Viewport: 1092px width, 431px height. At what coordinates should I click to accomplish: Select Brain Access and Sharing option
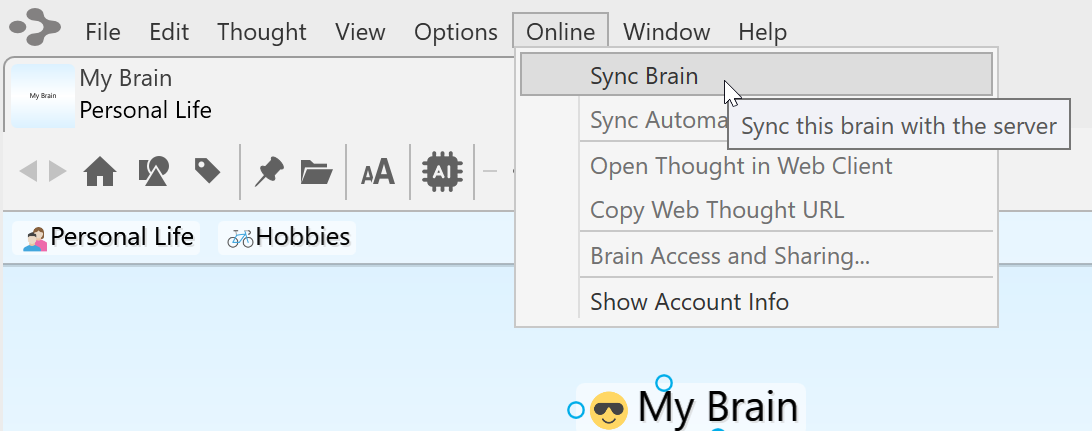[729, 255]
